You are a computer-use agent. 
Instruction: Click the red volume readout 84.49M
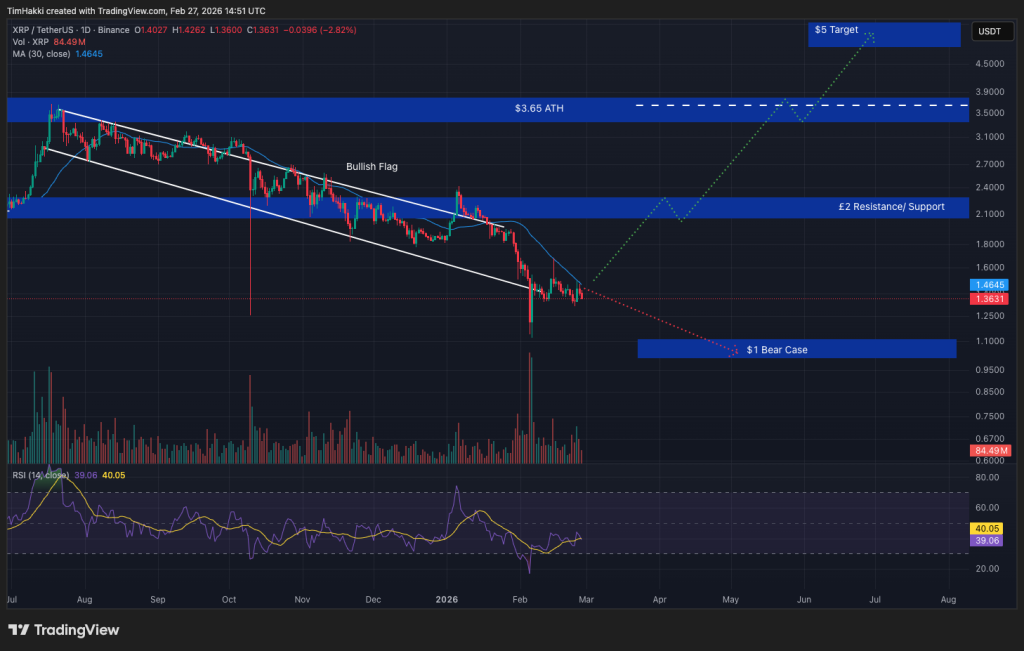[989, 450]
